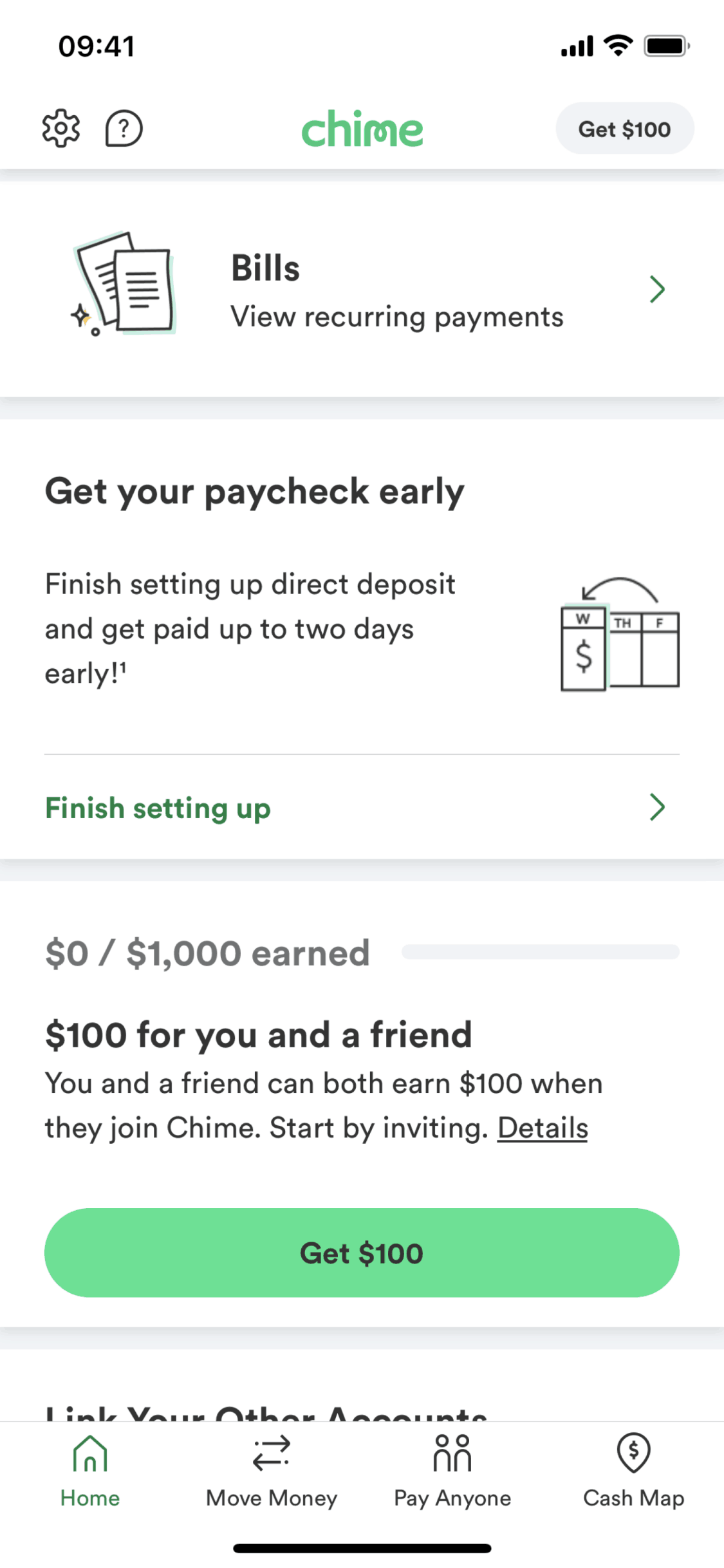Tap the Bills documents illustration
This screenshot has width=724, height=1568.
point(124,283)
